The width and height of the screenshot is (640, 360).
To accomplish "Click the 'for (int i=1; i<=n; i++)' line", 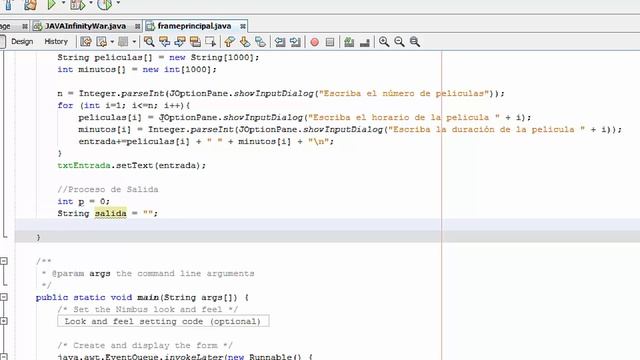I will point(124,105).
